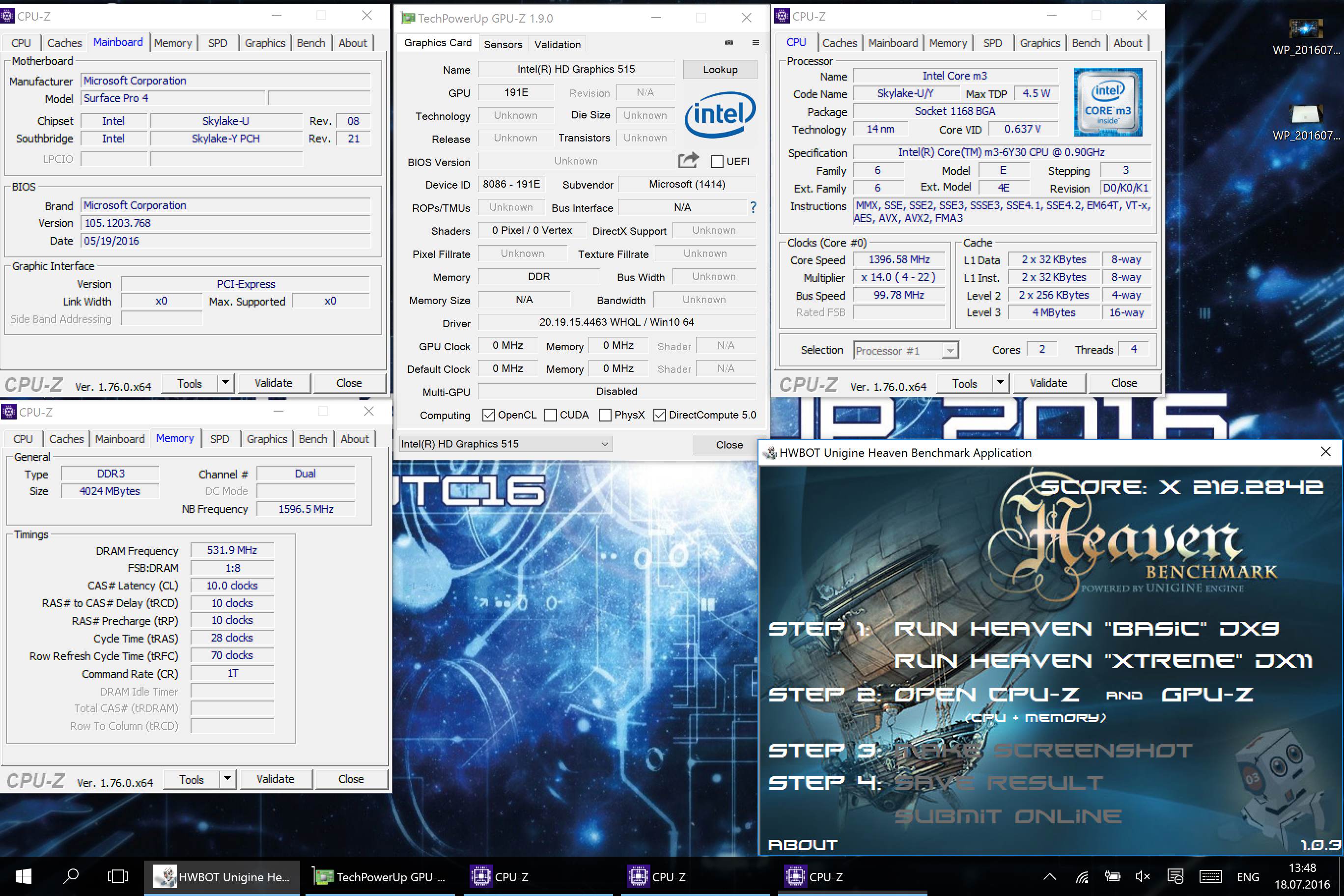The width and height of the screenshot is (1344, 896).
Task: Open the second WP_201607 desktop file
Action: pyautogui.click(x=1306, y=122)
